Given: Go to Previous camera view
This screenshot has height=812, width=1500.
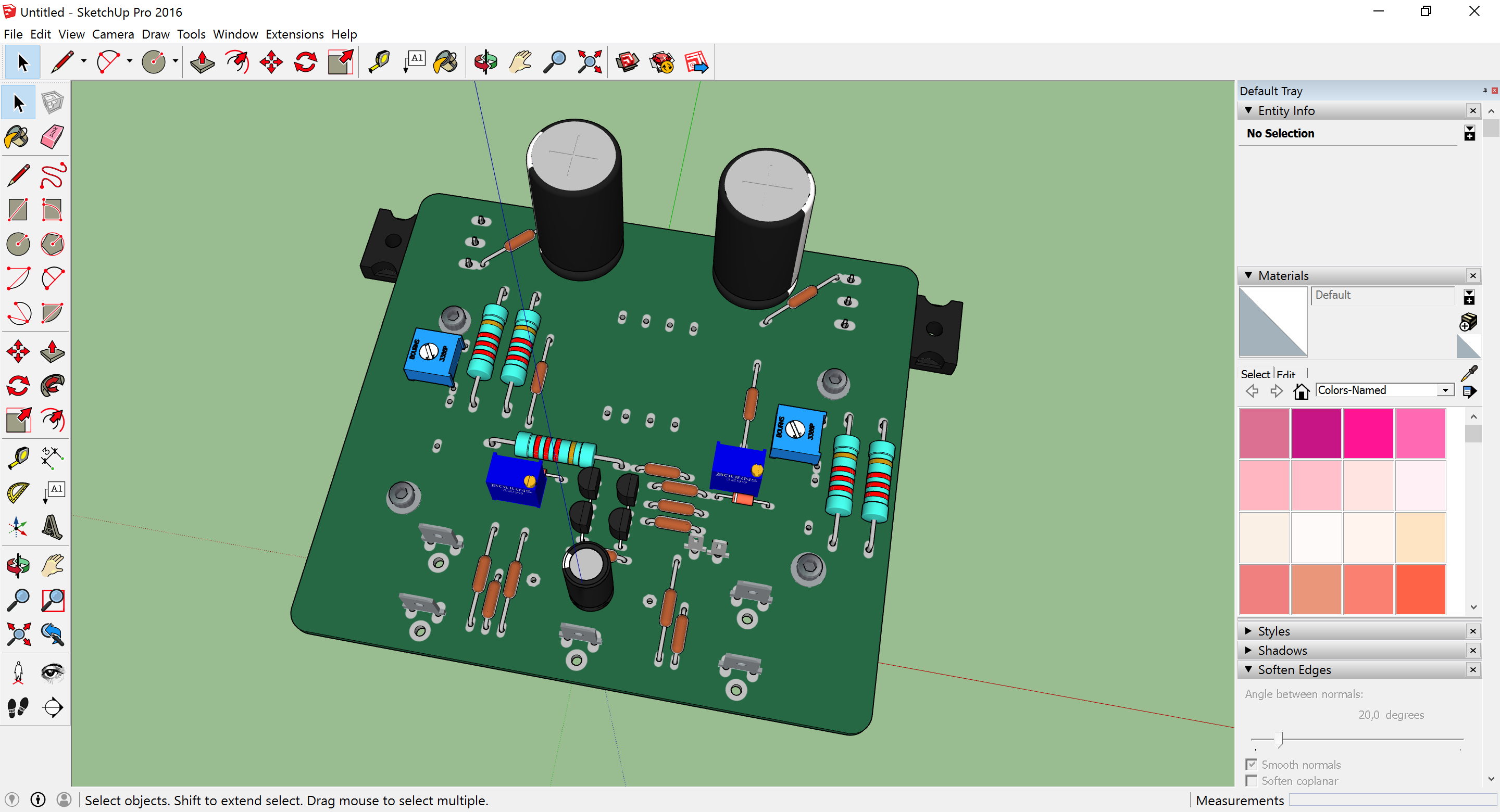Looking at the screenshot, I should pos(53,634).
